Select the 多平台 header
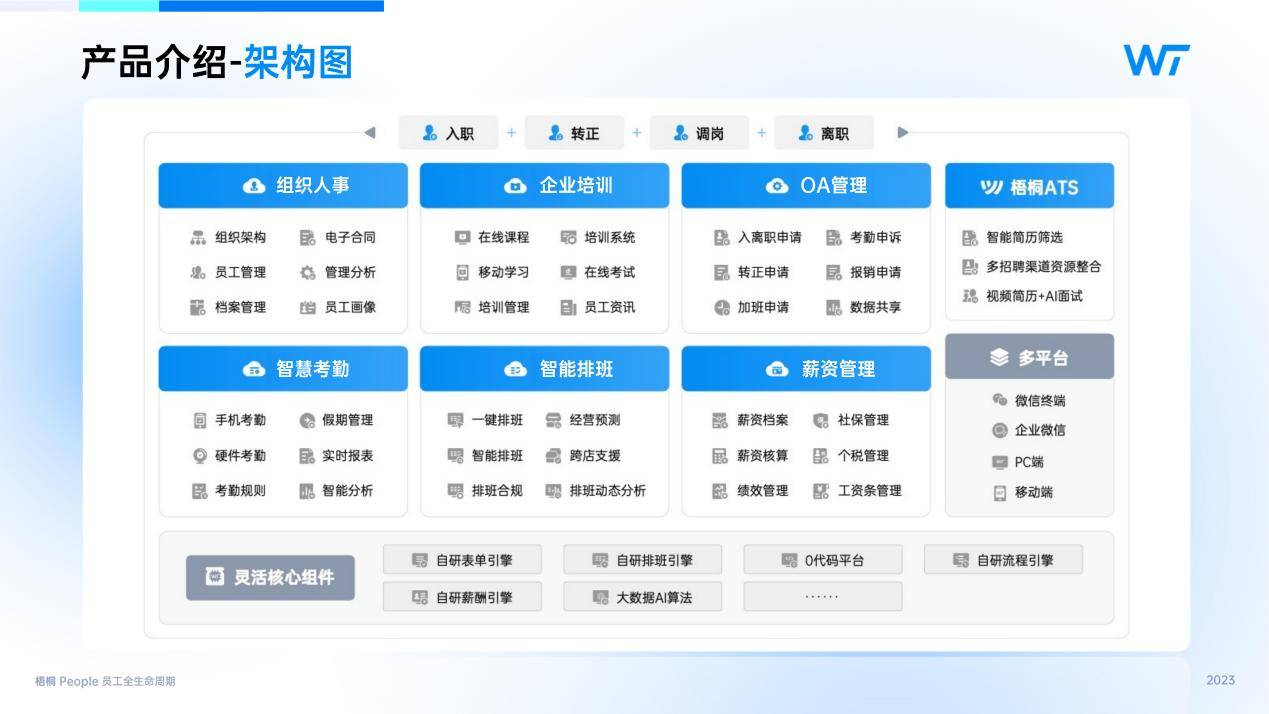The height and width of the screenshot is (714, 1269). coord(1029,357)
